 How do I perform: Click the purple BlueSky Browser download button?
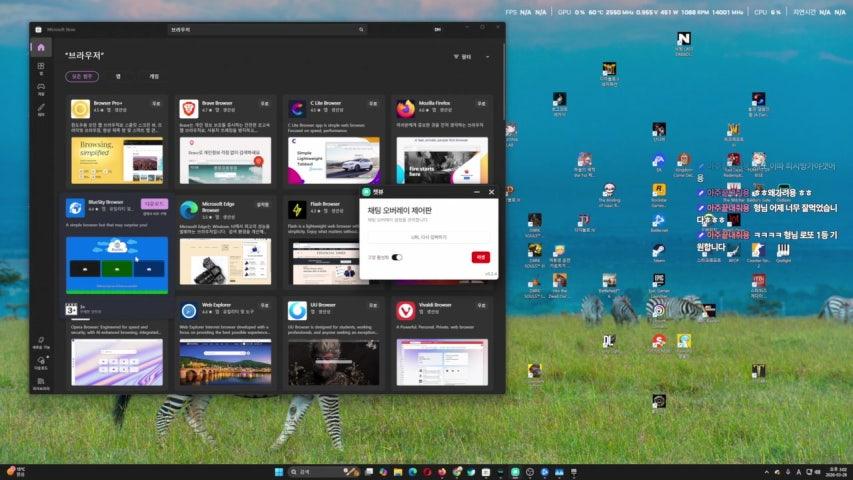pyautogui.click(x=154, y=203)
